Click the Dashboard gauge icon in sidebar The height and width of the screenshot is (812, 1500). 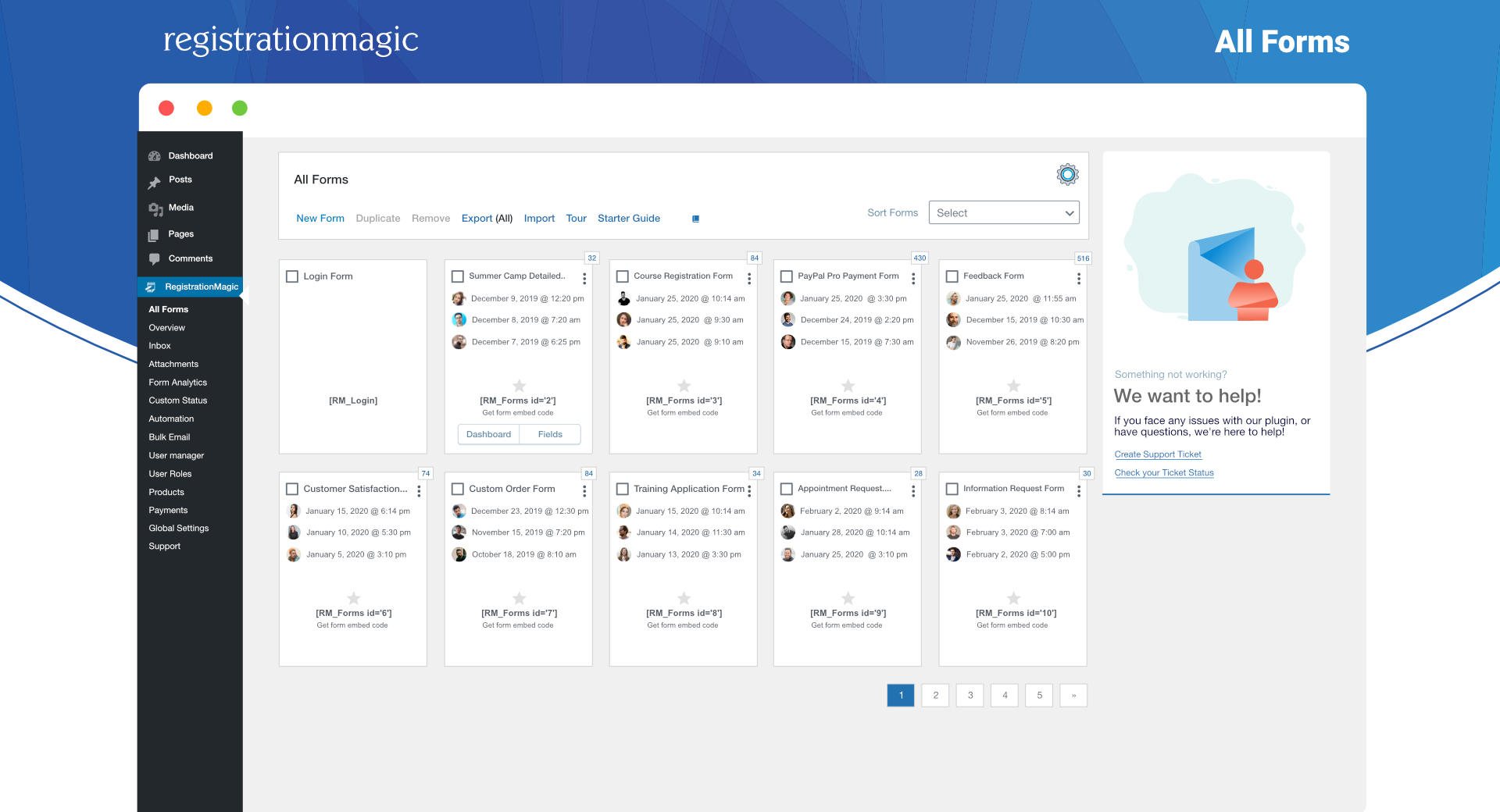tap(155, 156)
